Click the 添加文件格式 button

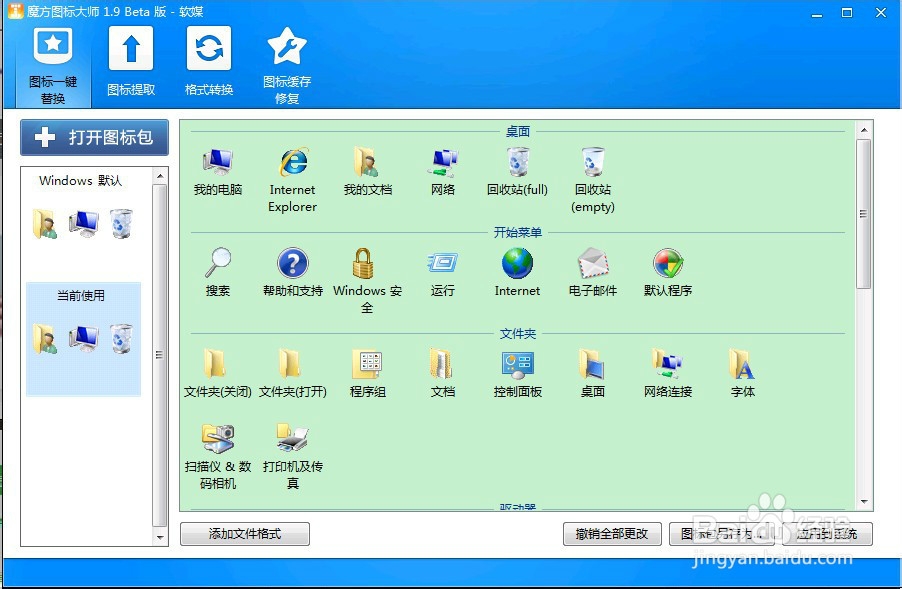(x=244, y=533)
